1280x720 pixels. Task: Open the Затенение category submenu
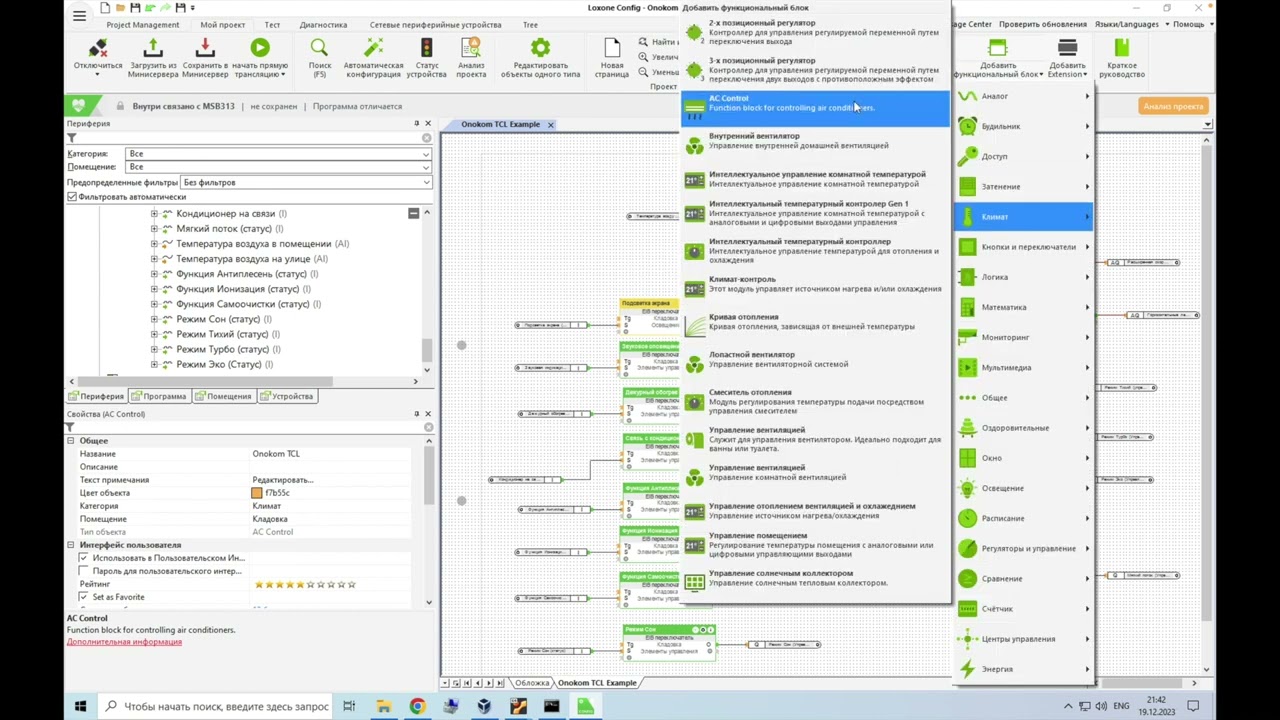(x=1024, y=186)
